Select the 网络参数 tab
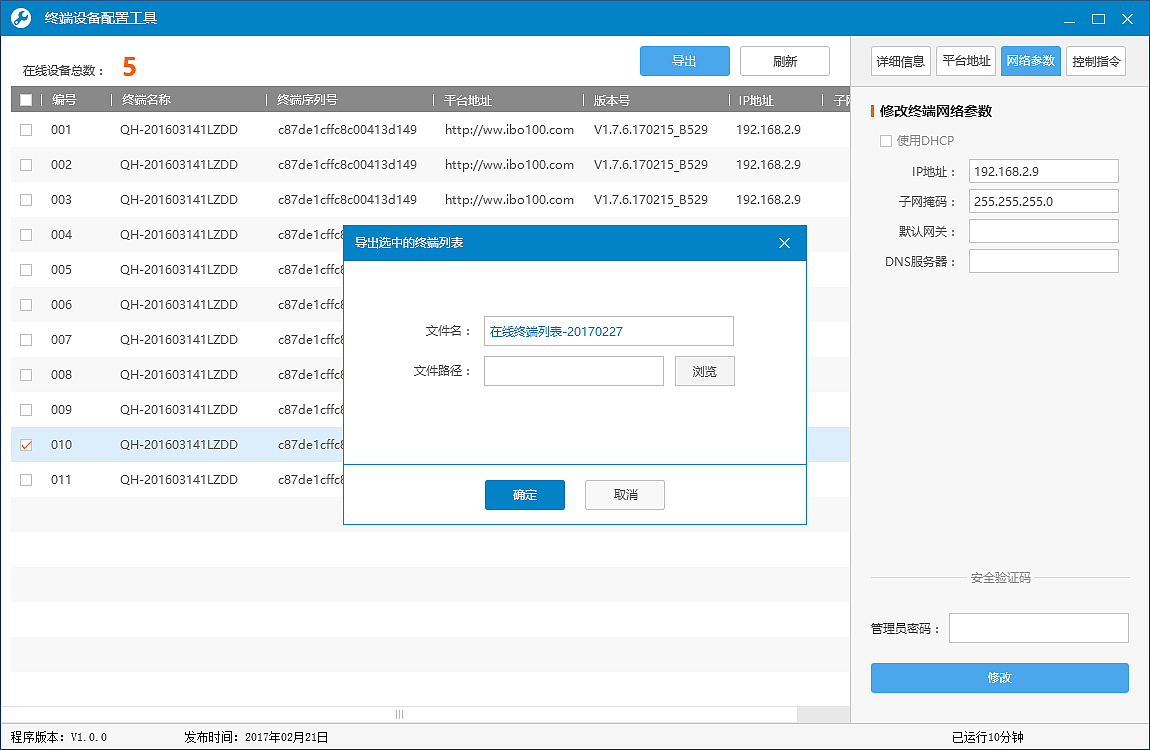Viewport: 1150px width, 750px height. coord(1032,60)
